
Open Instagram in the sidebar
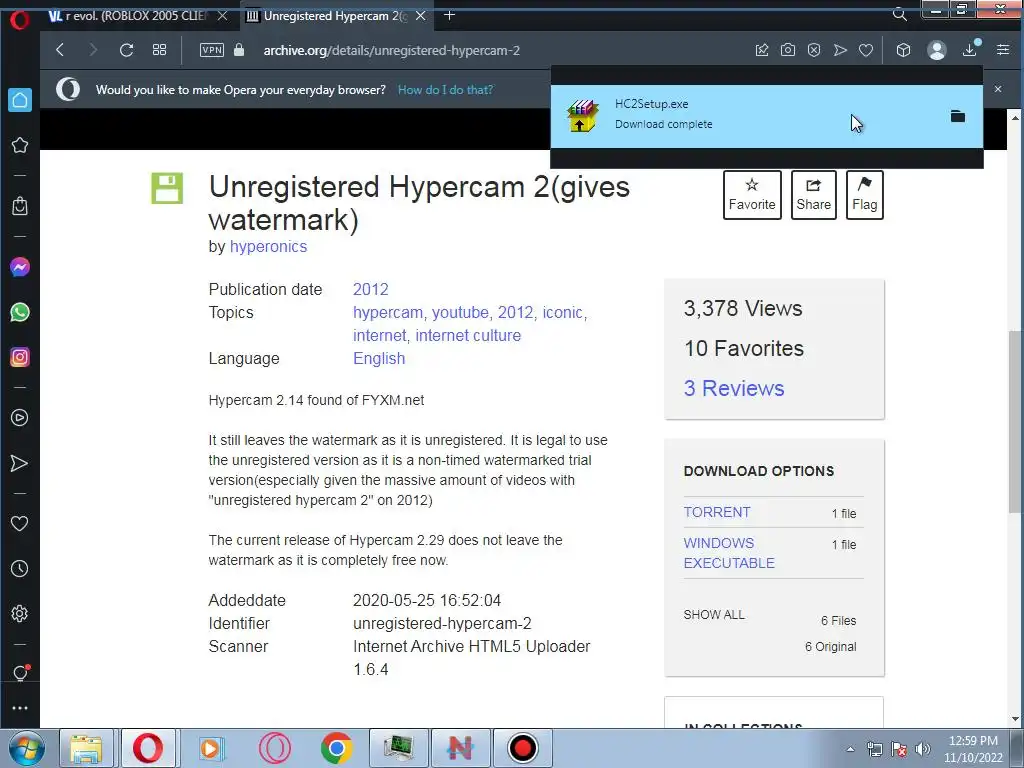click(20, 357)
